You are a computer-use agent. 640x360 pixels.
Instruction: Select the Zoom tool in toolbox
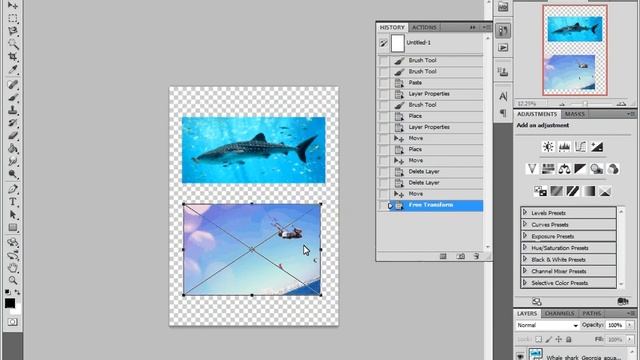point(13,280)
